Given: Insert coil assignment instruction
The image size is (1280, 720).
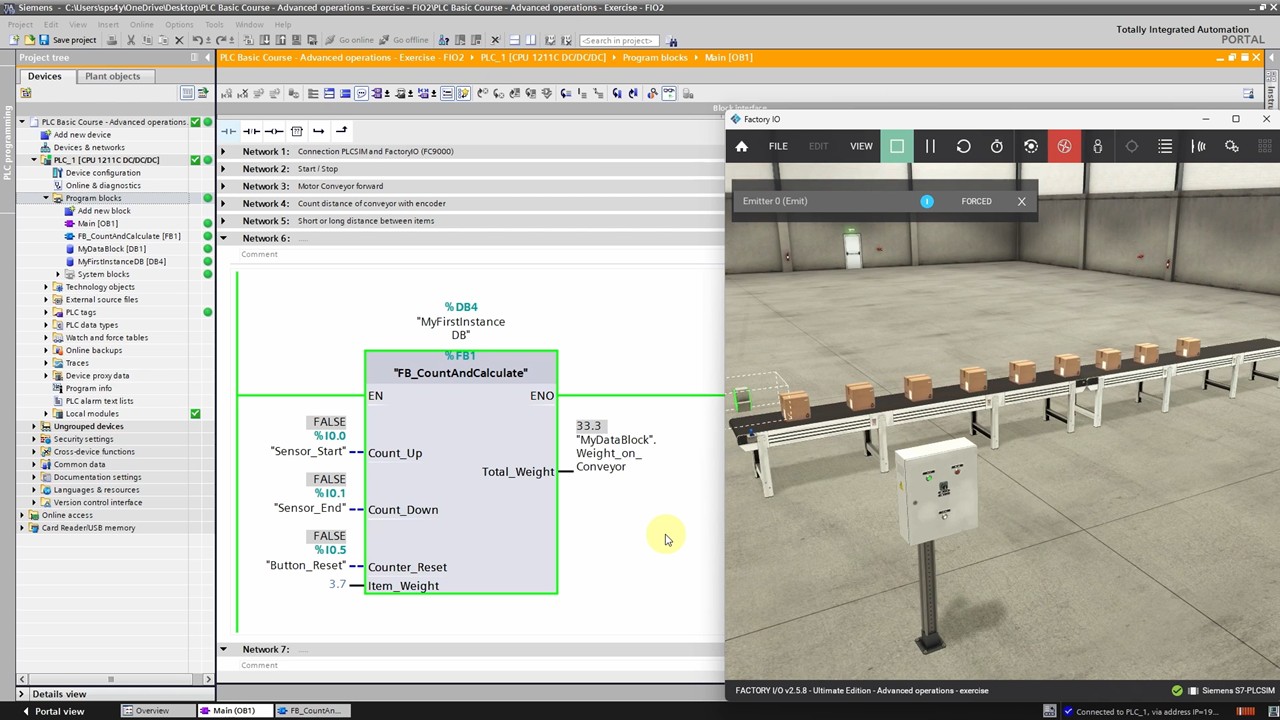Looking at the screenshot, I should (273, 131).
